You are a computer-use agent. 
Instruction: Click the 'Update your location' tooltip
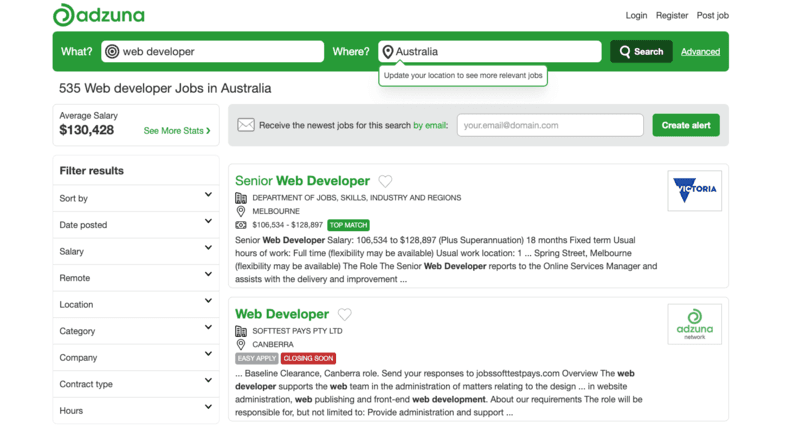463,75
